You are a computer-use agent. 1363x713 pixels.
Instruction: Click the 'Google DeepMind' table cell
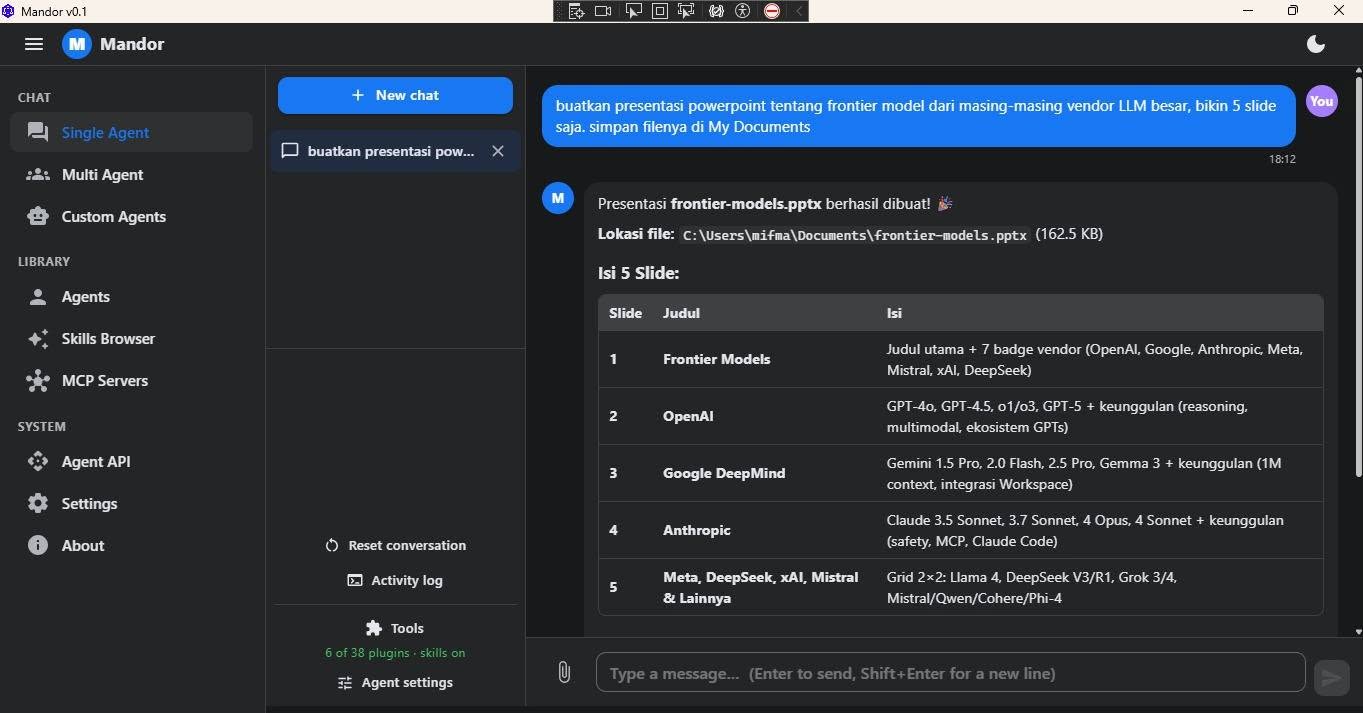click(724, 473)
